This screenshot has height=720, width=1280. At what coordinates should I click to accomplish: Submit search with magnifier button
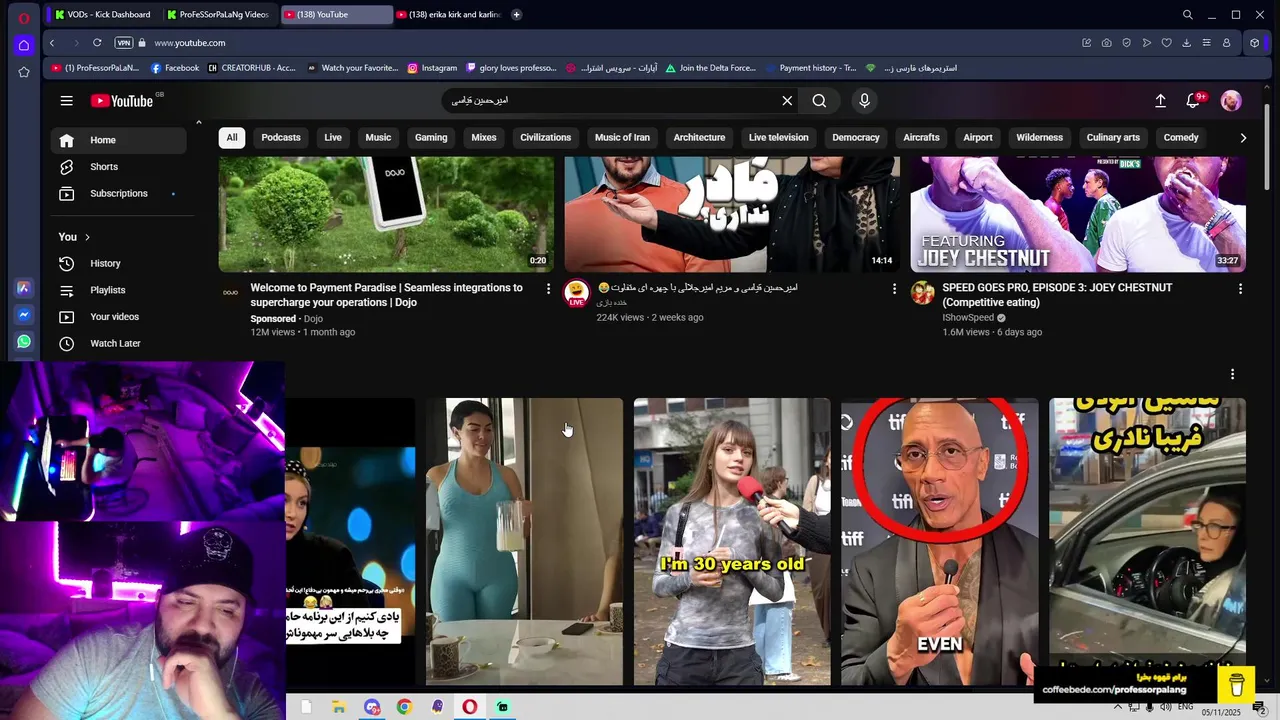819,101
